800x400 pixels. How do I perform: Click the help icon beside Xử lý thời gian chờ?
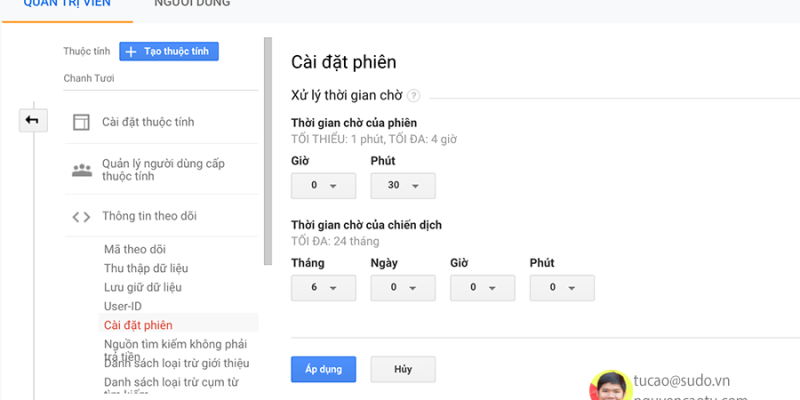[413, 96]
